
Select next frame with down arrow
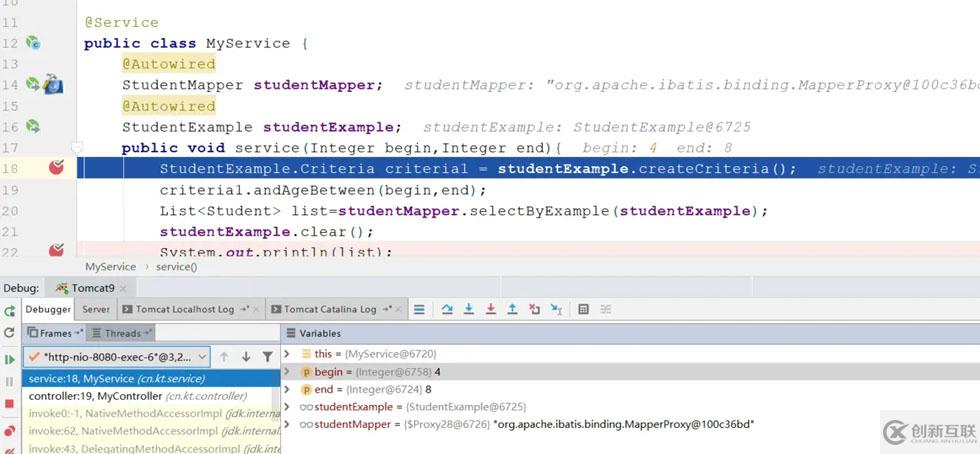tap(246, 356)
